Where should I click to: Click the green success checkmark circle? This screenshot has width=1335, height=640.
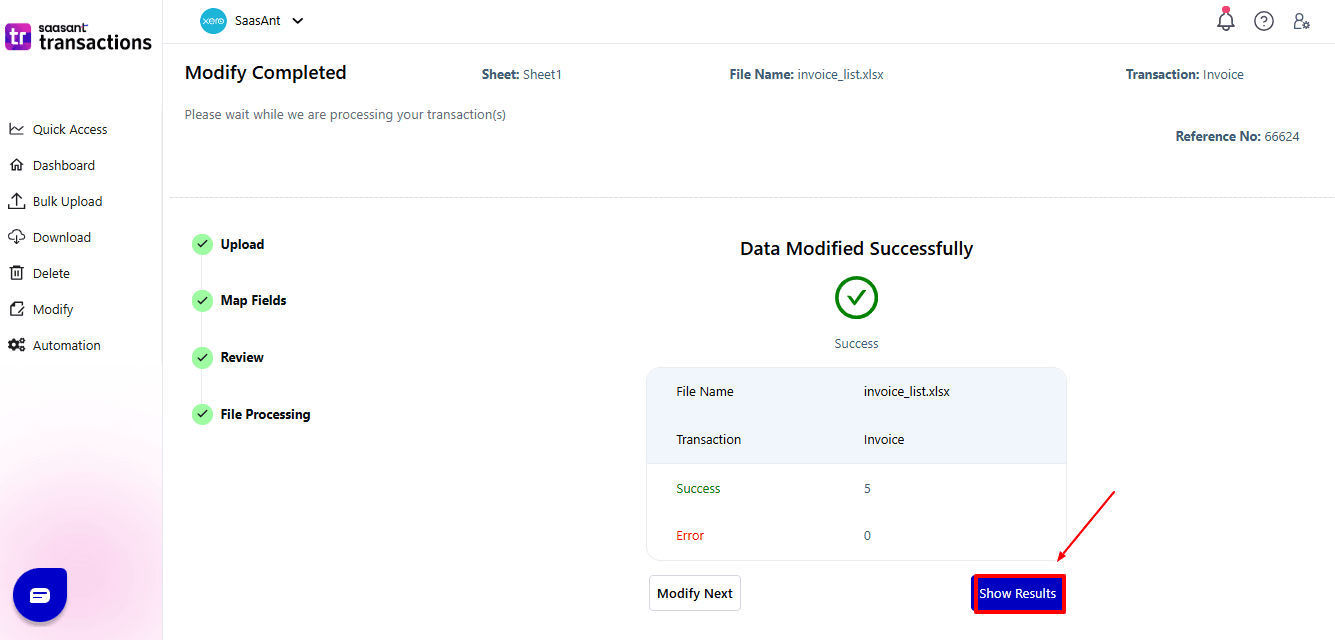click(856, 298)
